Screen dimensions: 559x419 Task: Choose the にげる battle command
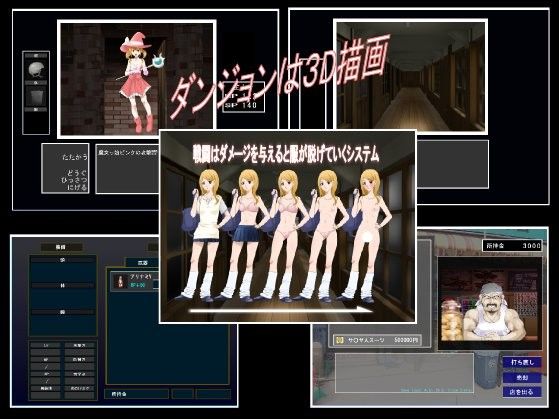click(77, 187)
